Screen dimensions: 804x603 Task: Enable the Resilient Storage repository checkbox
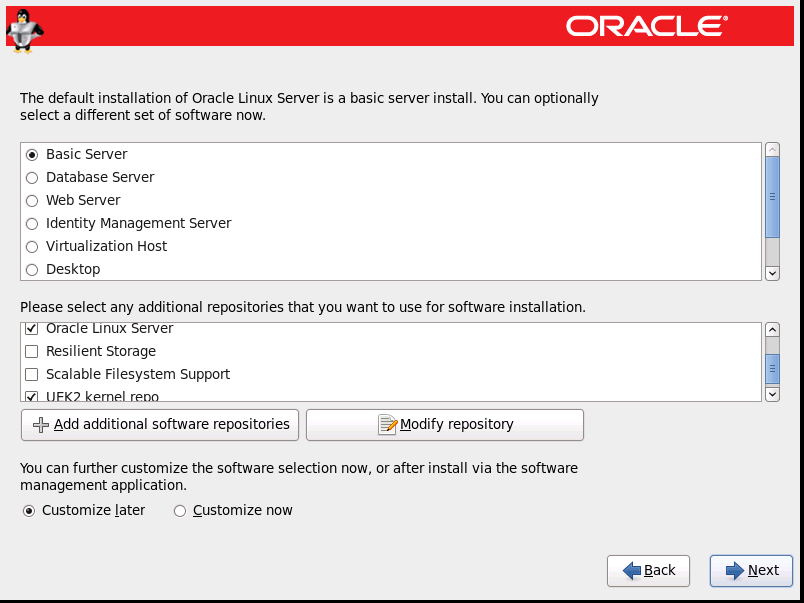coord(32,352)
